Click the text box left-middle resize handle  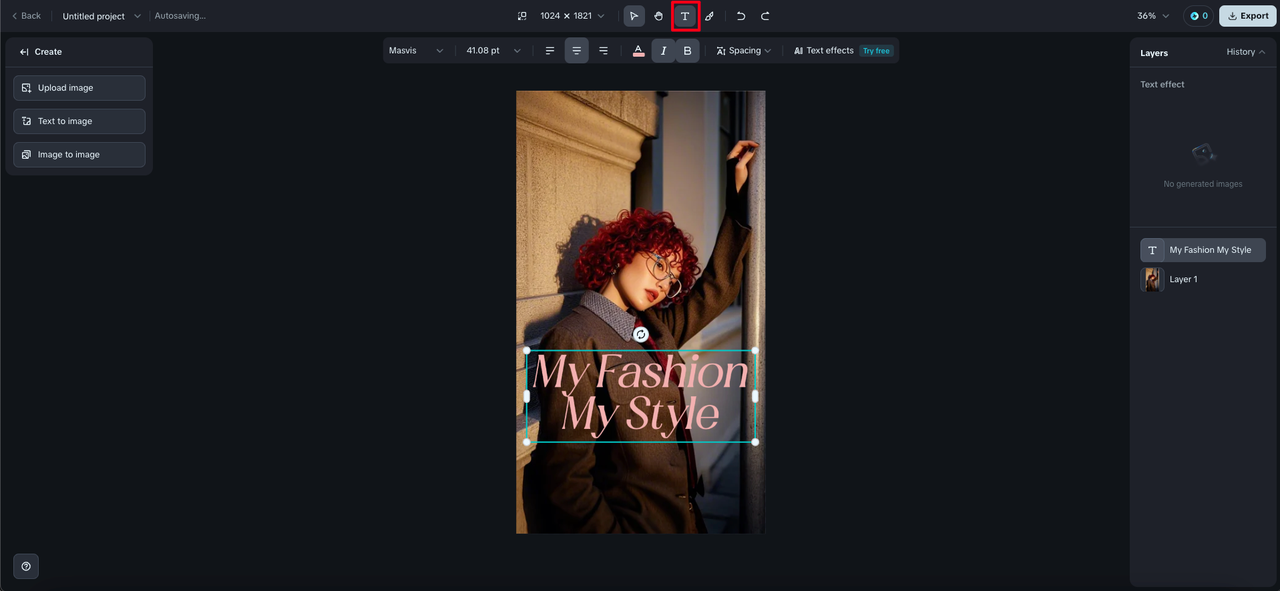(527, 396)
